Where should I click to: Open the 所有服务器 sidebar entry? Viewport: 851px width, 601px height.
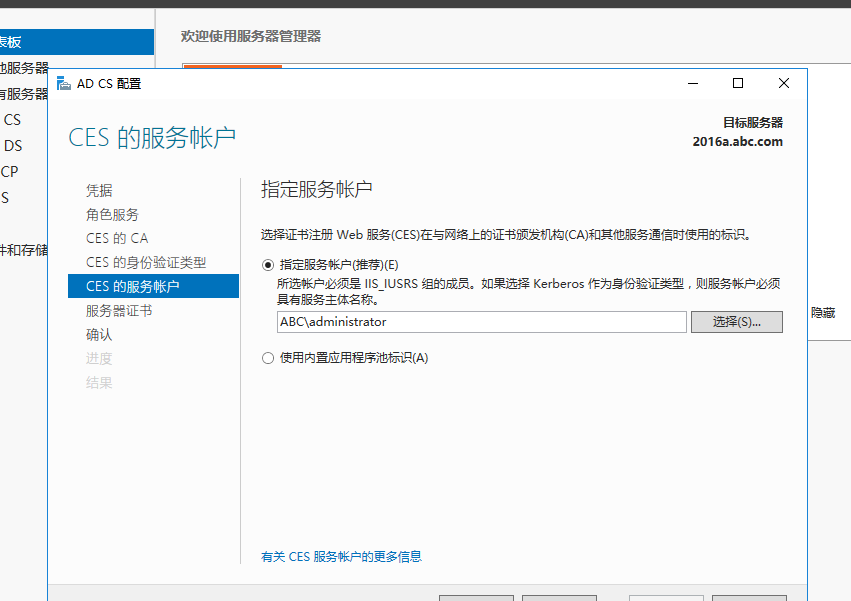[x=20, y=95]
